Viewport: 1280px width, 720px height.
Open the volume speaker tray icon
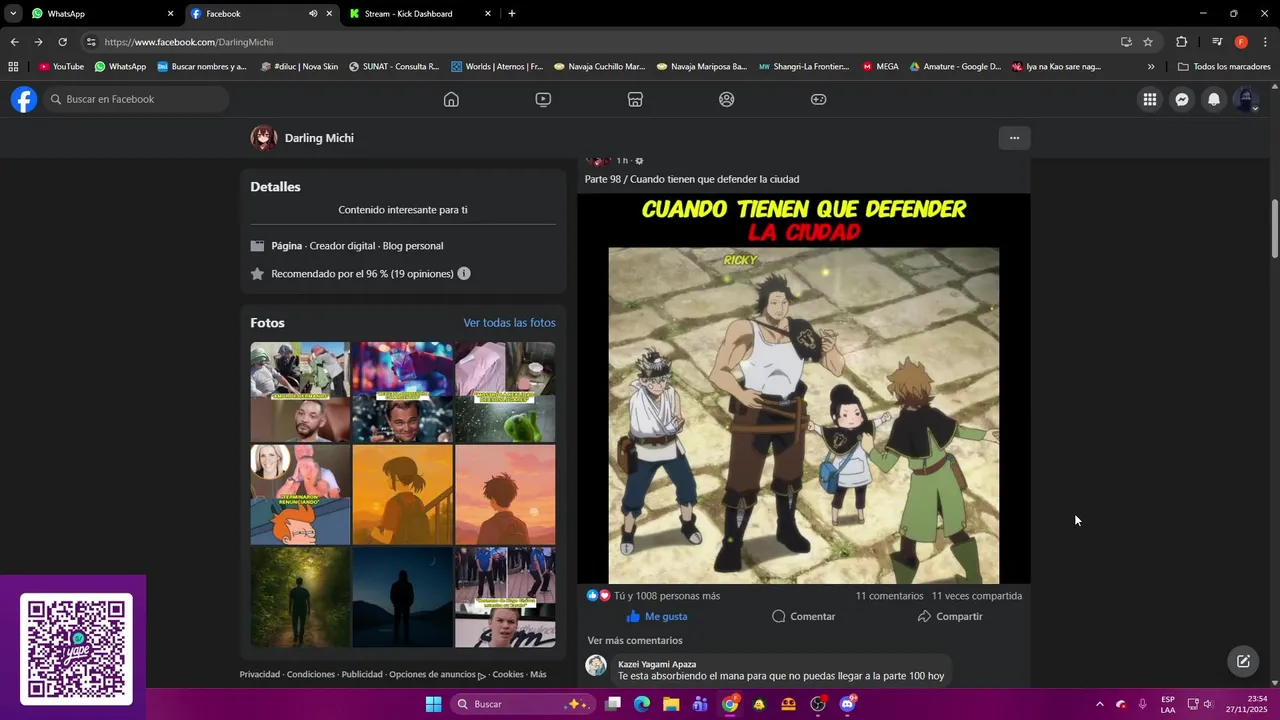click(1208, 704)
